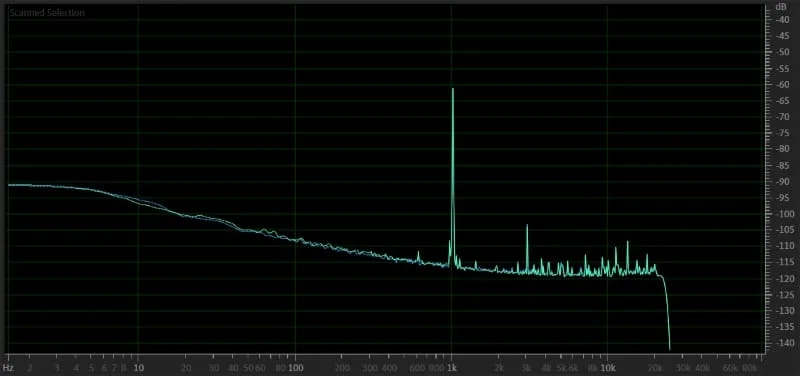Click the 'Scanned Selection' label
Image resolution: width=800 pixels, height=376 pixels.
point(47,13)
